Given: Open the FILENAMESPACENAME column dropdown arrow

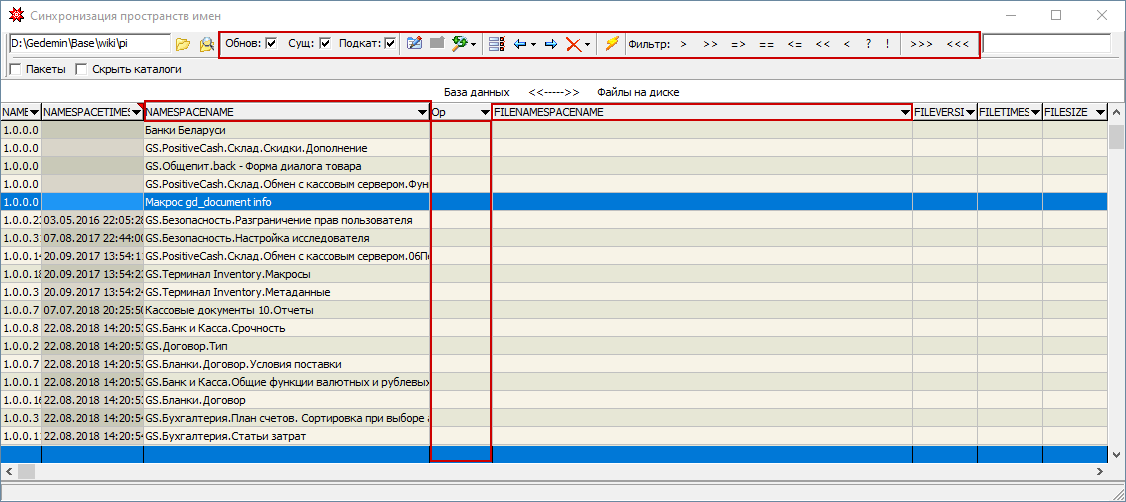Looking at the screenshot, I should tap(905, 113).
